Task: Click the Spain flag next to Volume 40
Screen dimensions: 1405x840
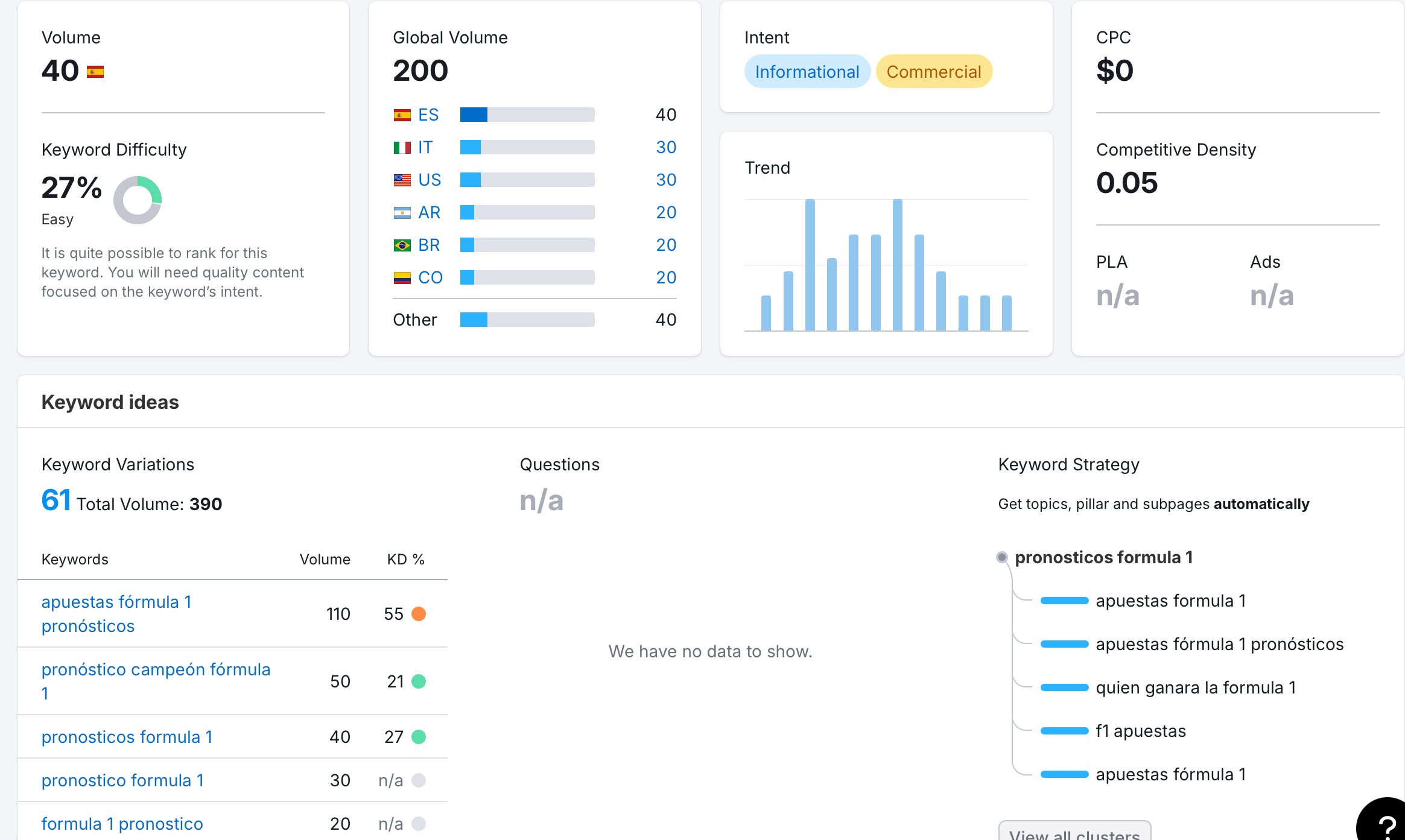Action: click(x=95, y=72)
